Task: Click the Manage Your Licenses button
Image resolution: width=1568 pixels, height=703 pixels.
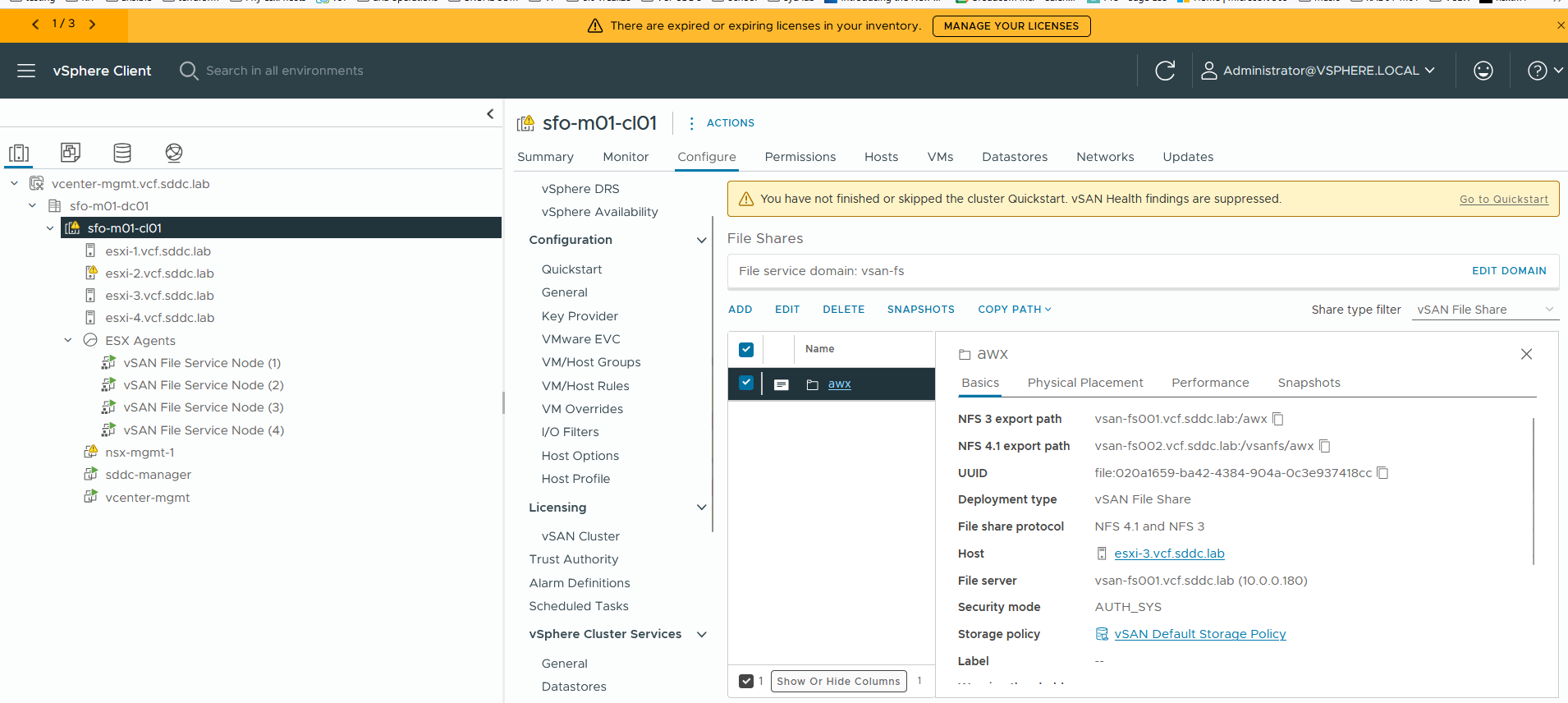Action: point(1011,26)
